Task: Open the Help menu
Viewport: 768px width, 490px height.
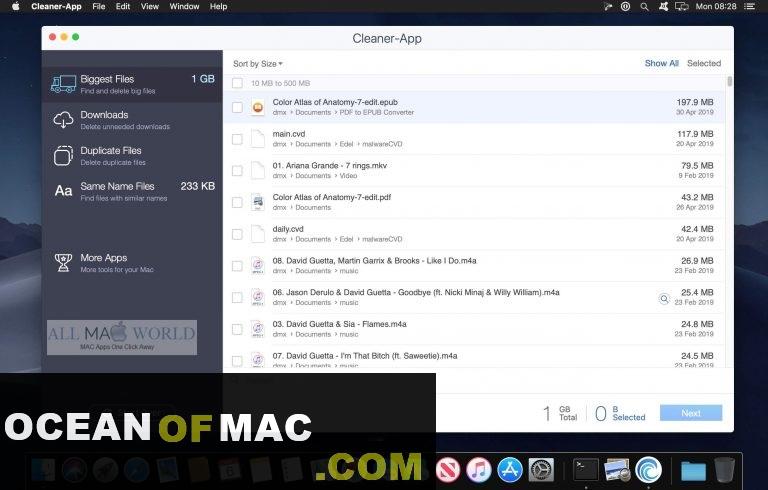Action: pyautogui.click(x=218, y=6)
